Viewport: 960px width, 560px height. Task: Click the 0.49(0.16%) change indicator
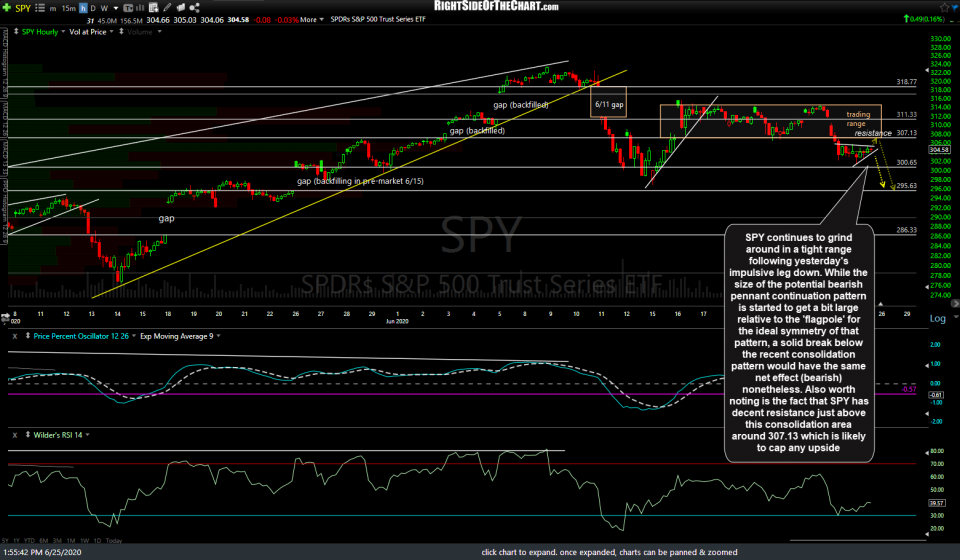[924, 20]
